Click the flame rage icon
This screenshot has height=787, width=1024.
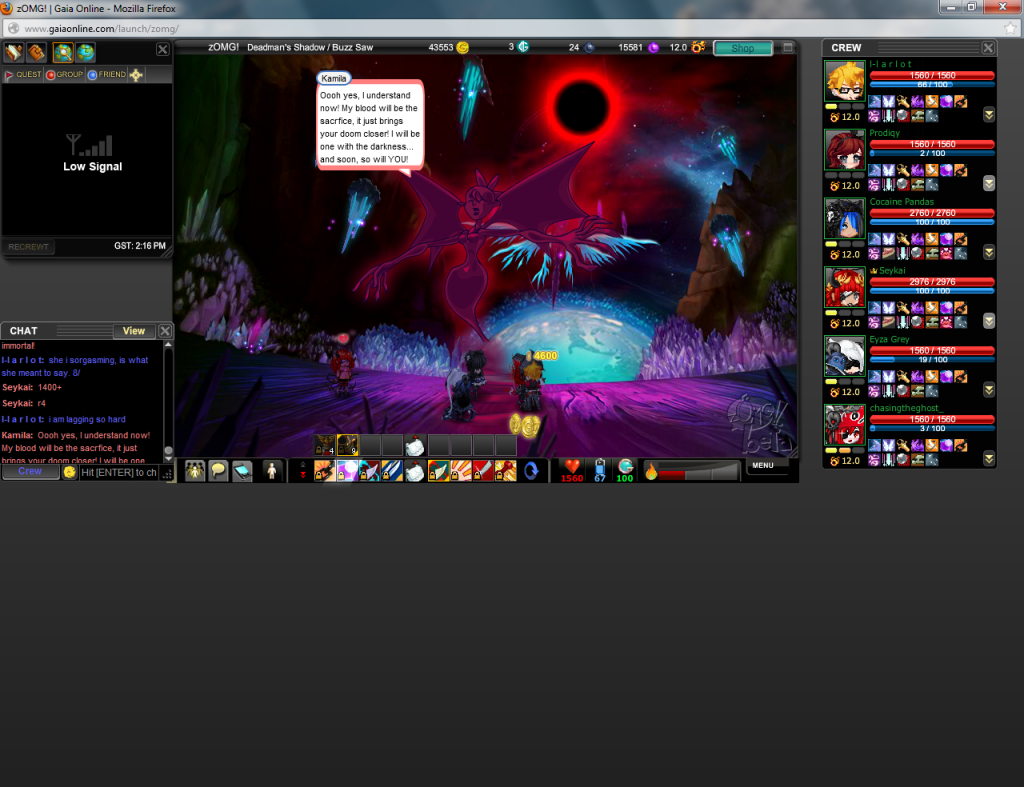click(x=650, y=470)
